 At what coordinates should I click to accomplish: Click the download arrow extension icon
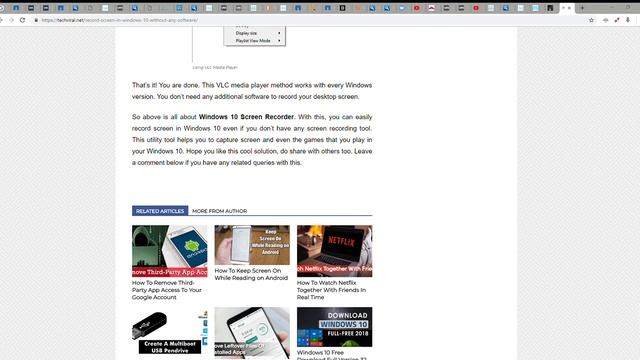pyautogui.click(x=628, y=20)
